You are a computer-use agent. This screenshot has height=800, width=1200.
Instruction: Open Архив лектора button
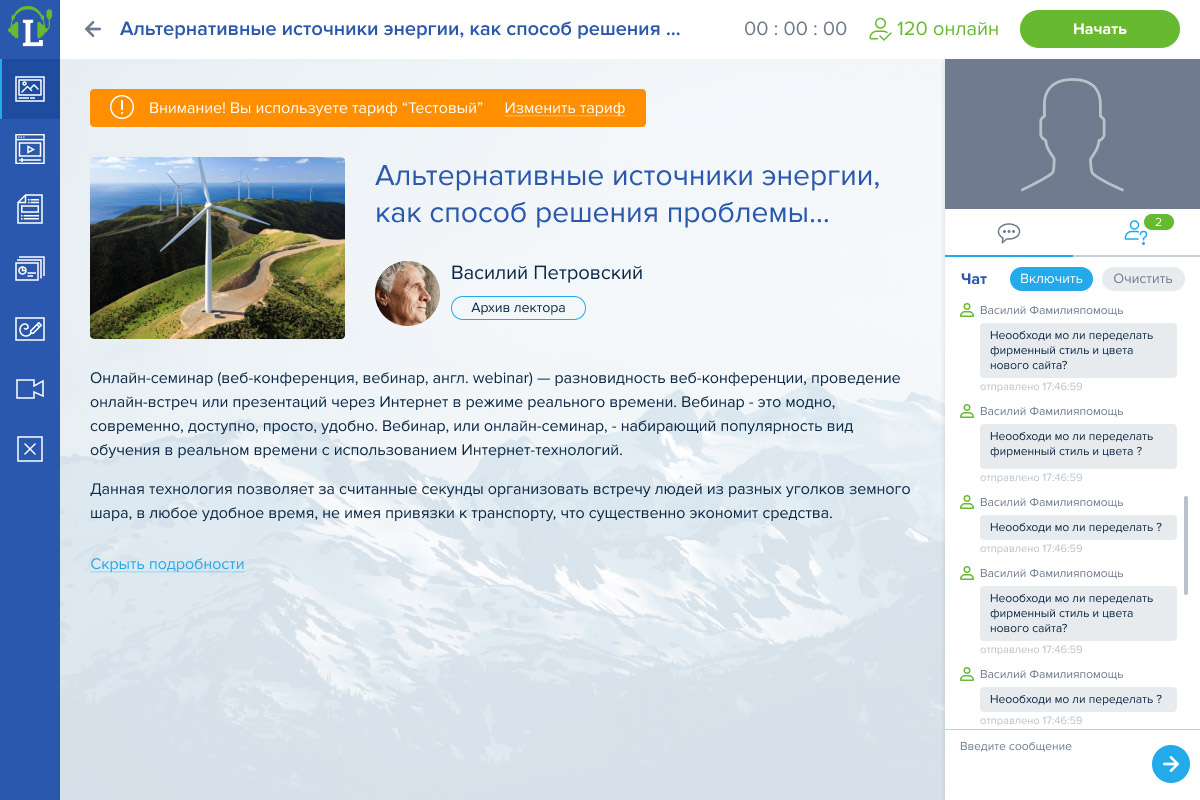(518, 308)
